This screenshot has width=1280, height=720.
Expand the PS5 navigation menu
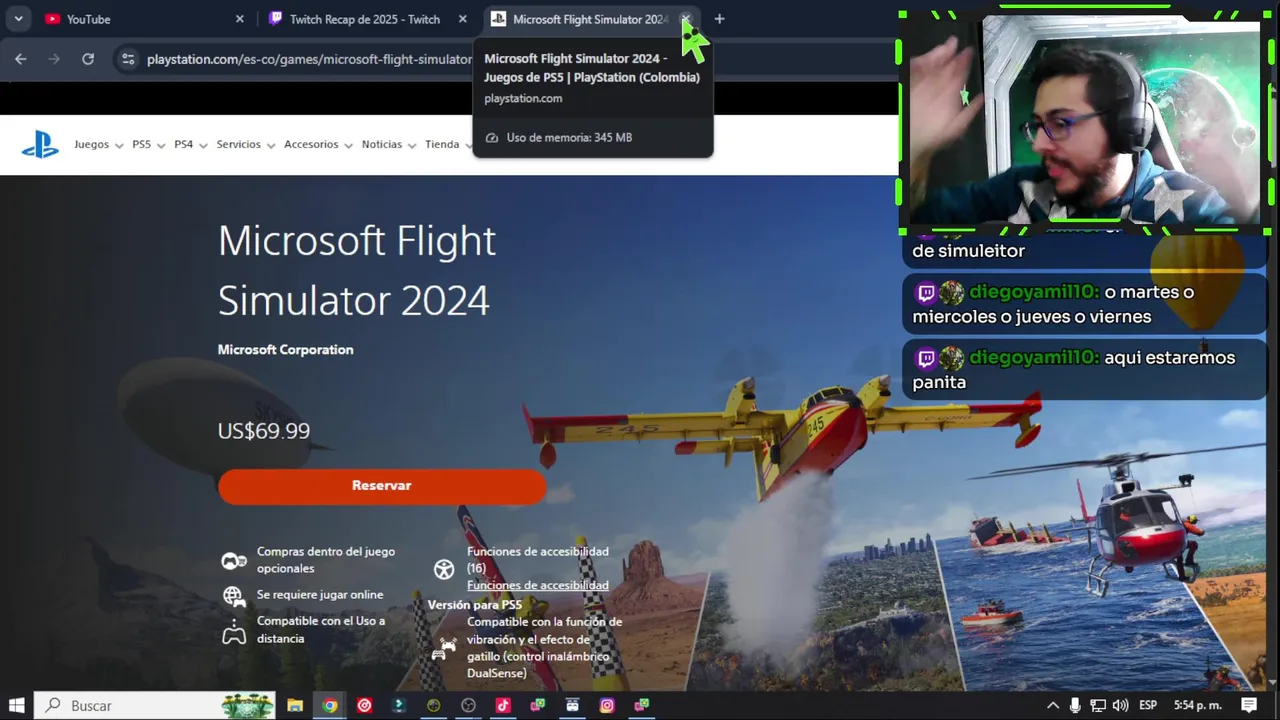point(149,145)
